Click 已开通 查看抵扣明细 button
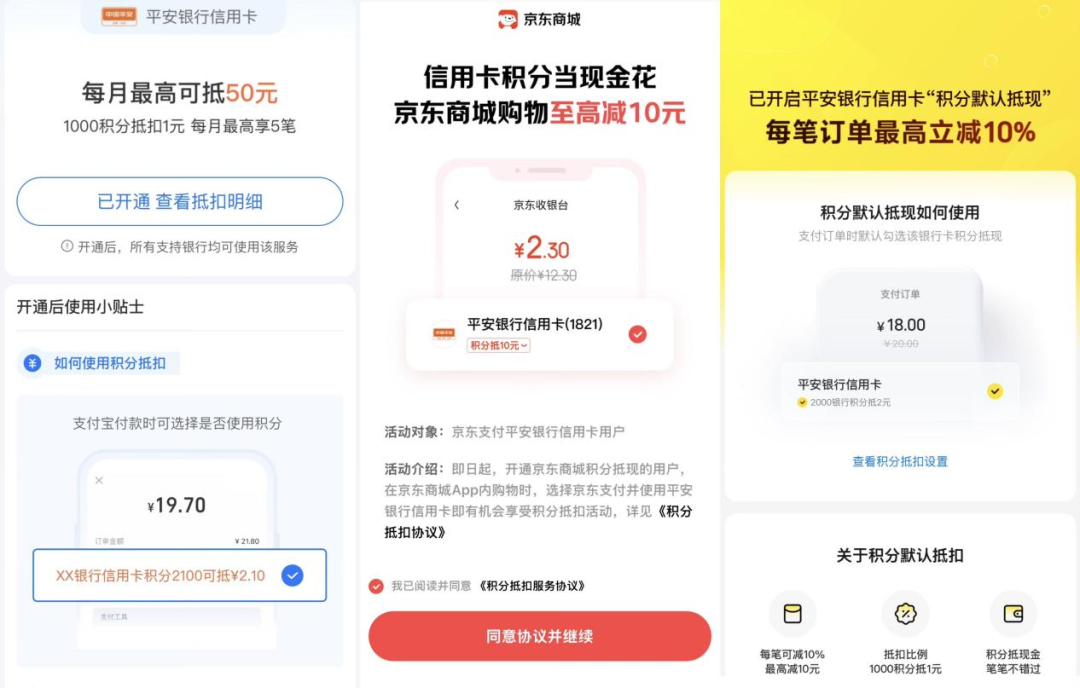Screen dimensions: 1080x688 pyautogui.click(x=180, y=201)
